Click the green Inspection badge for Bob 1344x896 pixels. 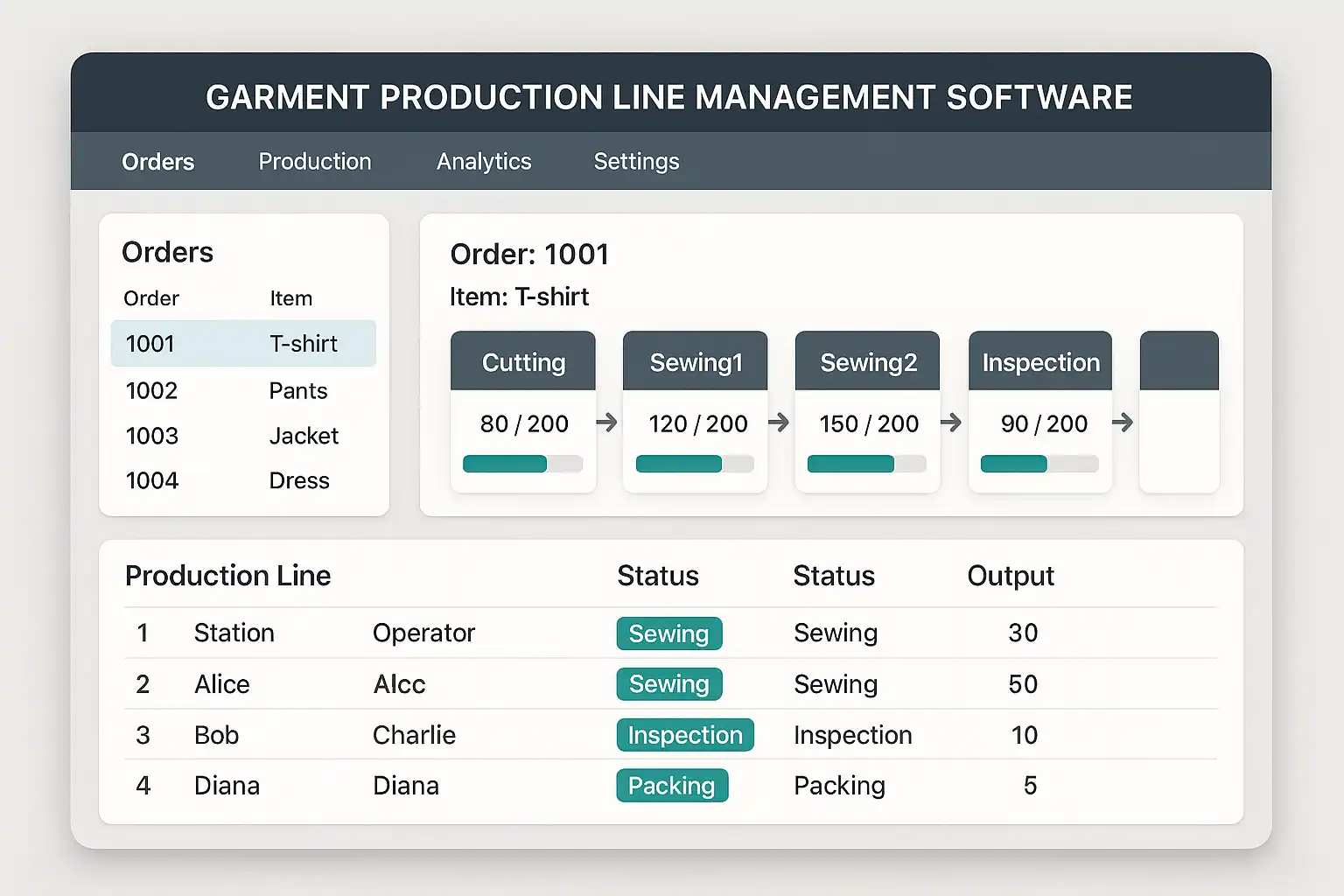[685, 735]
